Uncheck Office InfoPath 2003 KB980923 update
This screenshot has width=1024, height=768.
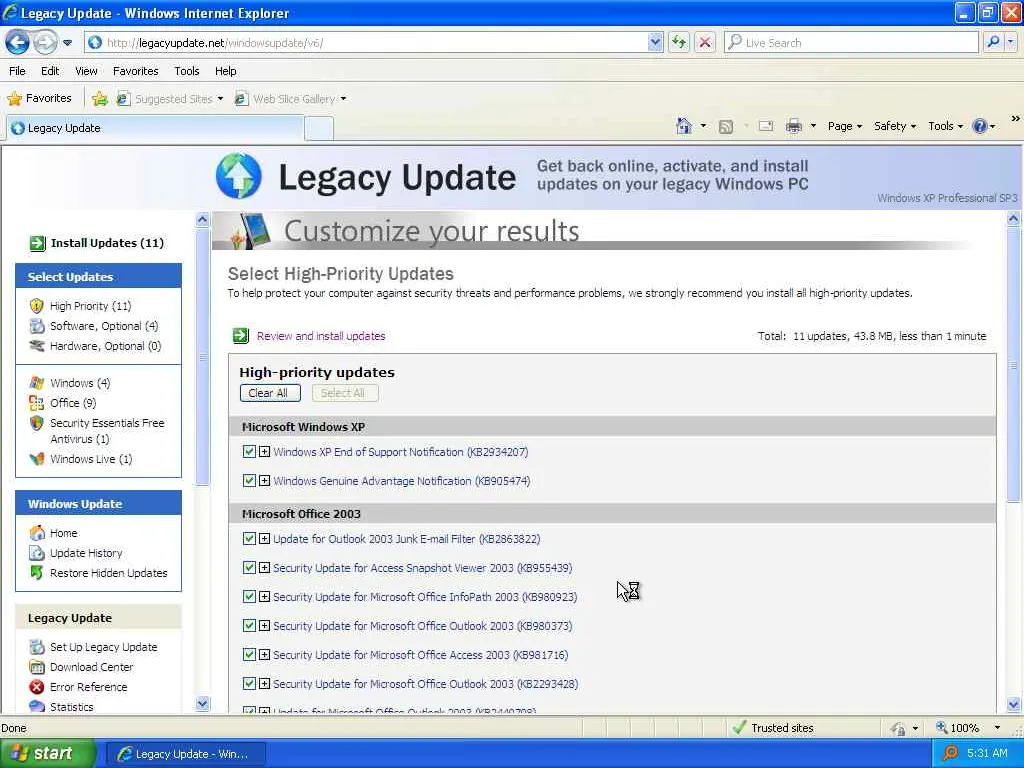click(x=249, y=596)
